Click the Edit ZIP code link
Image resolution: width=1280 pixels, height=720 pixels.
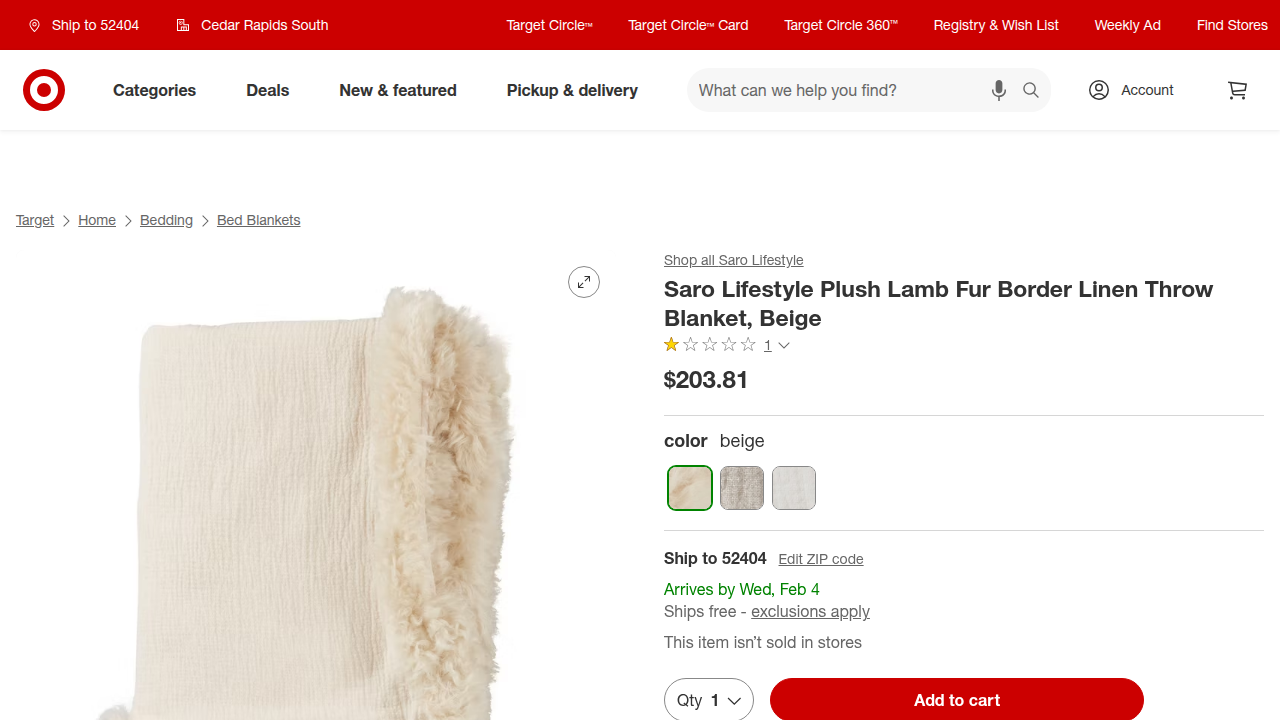(820, 559)
